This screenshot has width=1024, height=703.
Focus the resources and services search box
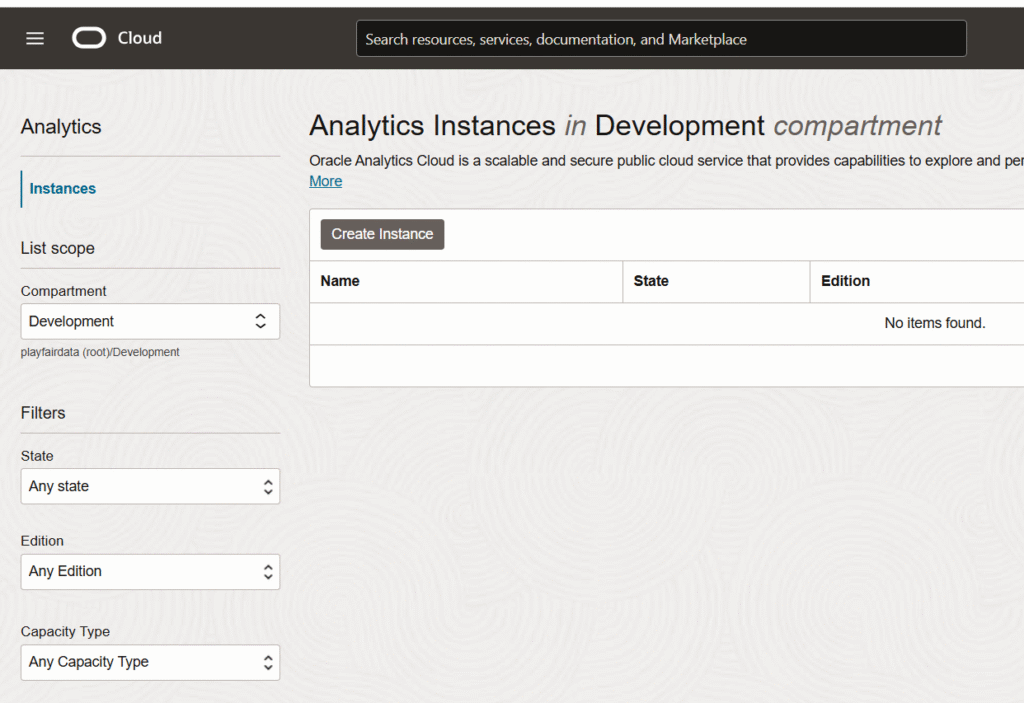661,39
